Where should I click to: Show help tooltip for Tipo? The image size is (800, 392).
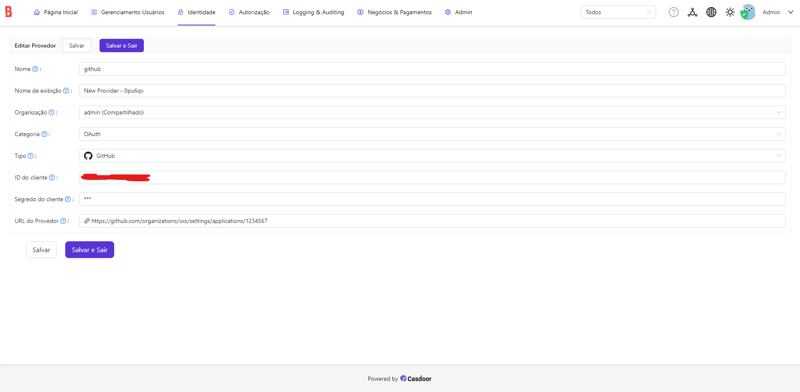pos(31,156)
